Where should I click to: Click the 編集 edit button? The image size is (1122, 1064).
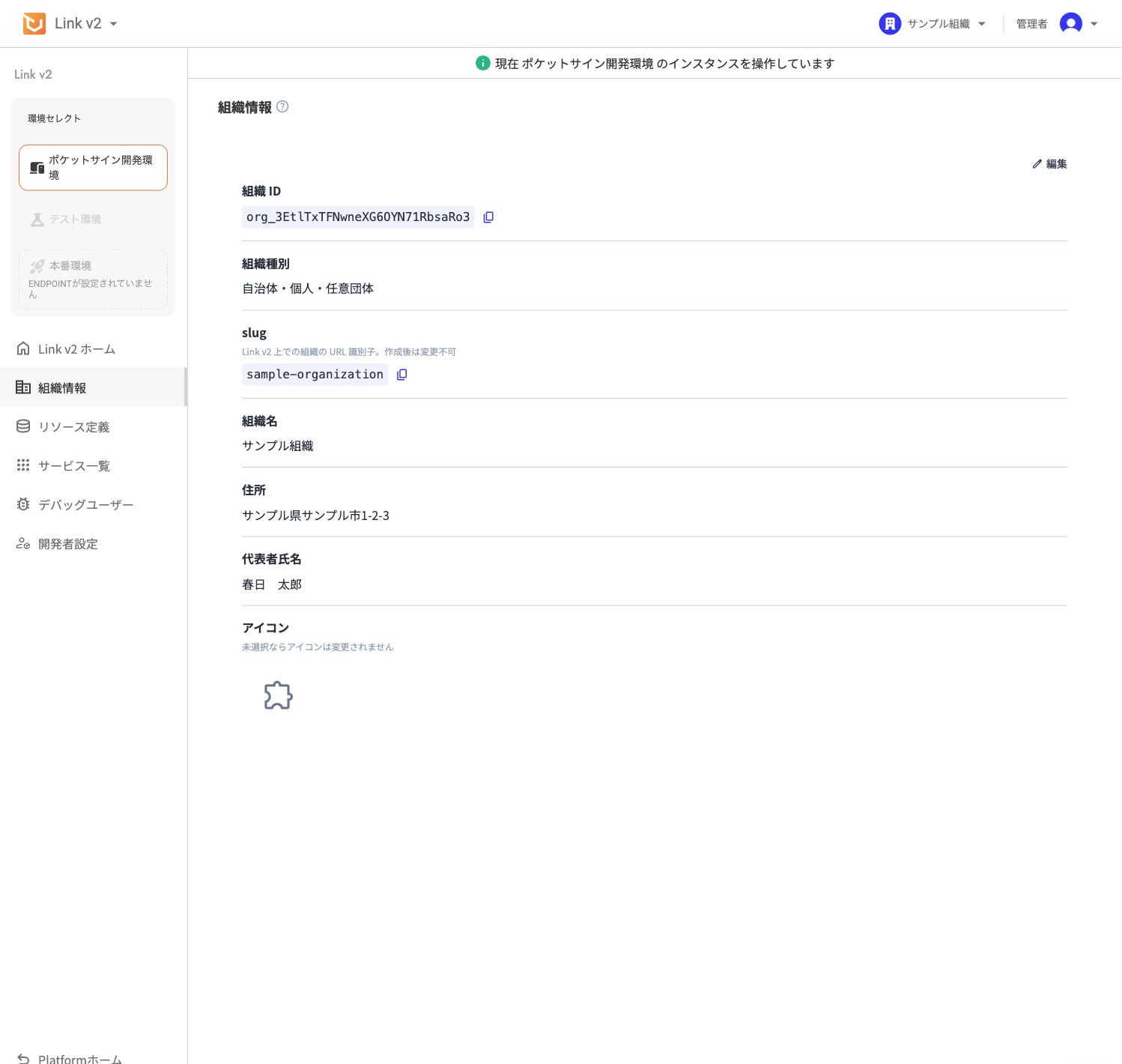point(1049,164)
